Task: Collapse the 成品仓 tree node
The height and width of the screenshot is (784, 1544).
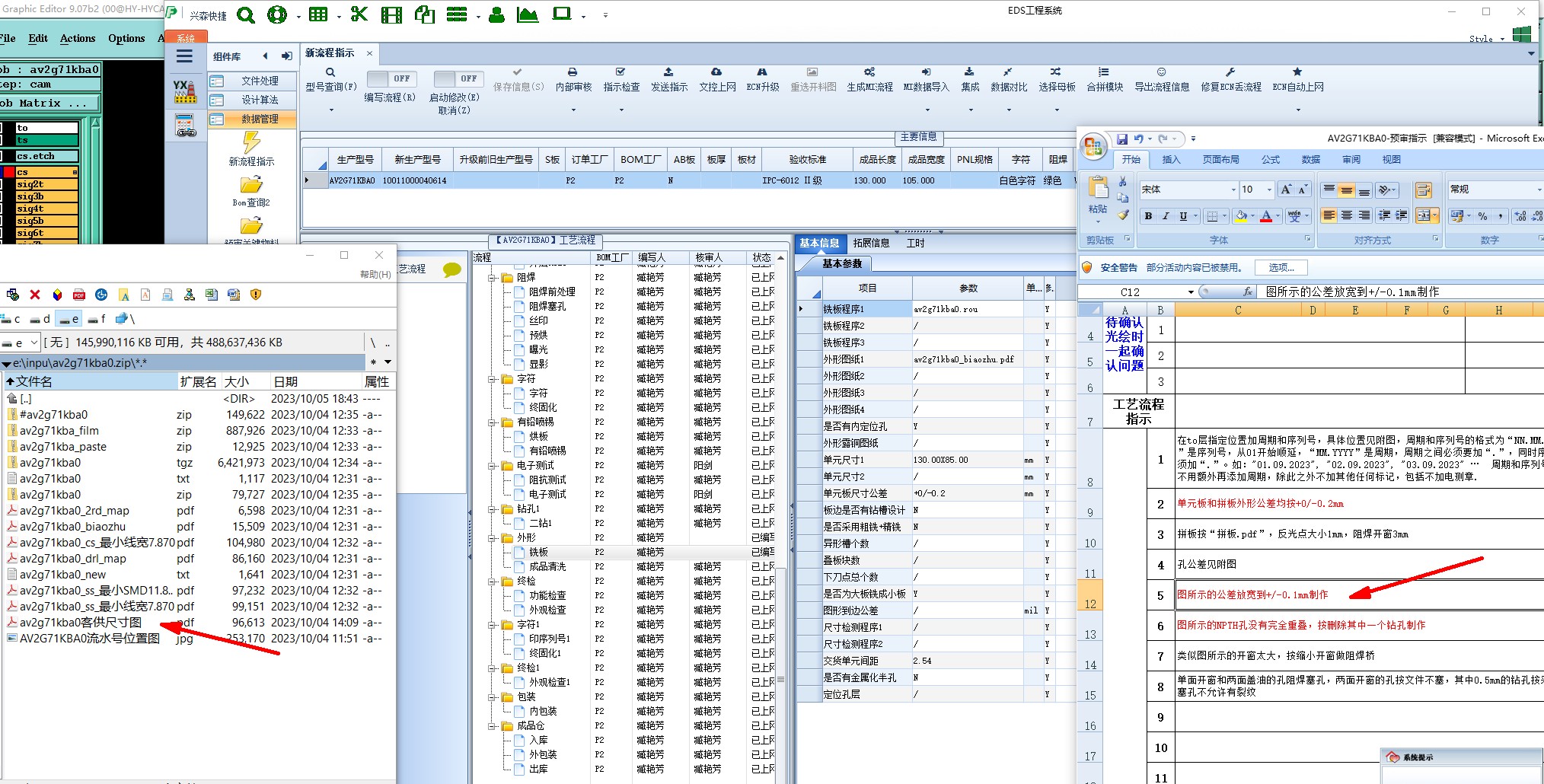Action: [493, 726]
